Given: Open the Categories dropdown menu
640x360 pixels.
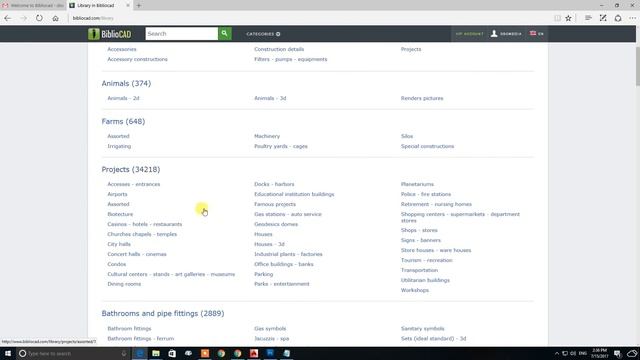Looking at the screenshot, I should 263,34.
